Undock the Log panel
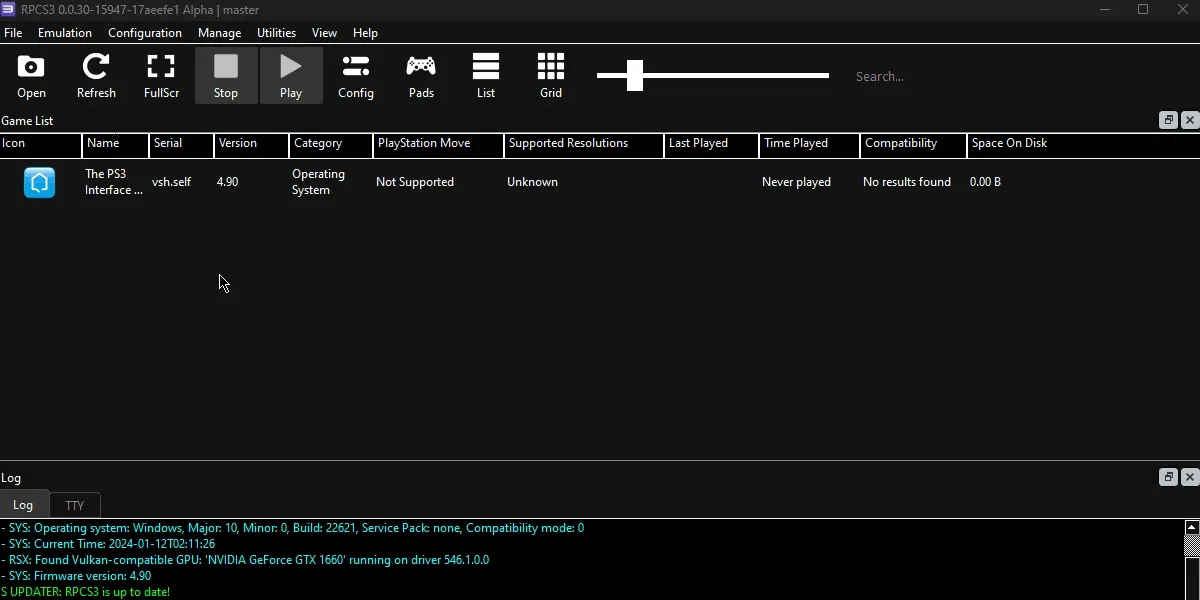 tap(1168, 477)
